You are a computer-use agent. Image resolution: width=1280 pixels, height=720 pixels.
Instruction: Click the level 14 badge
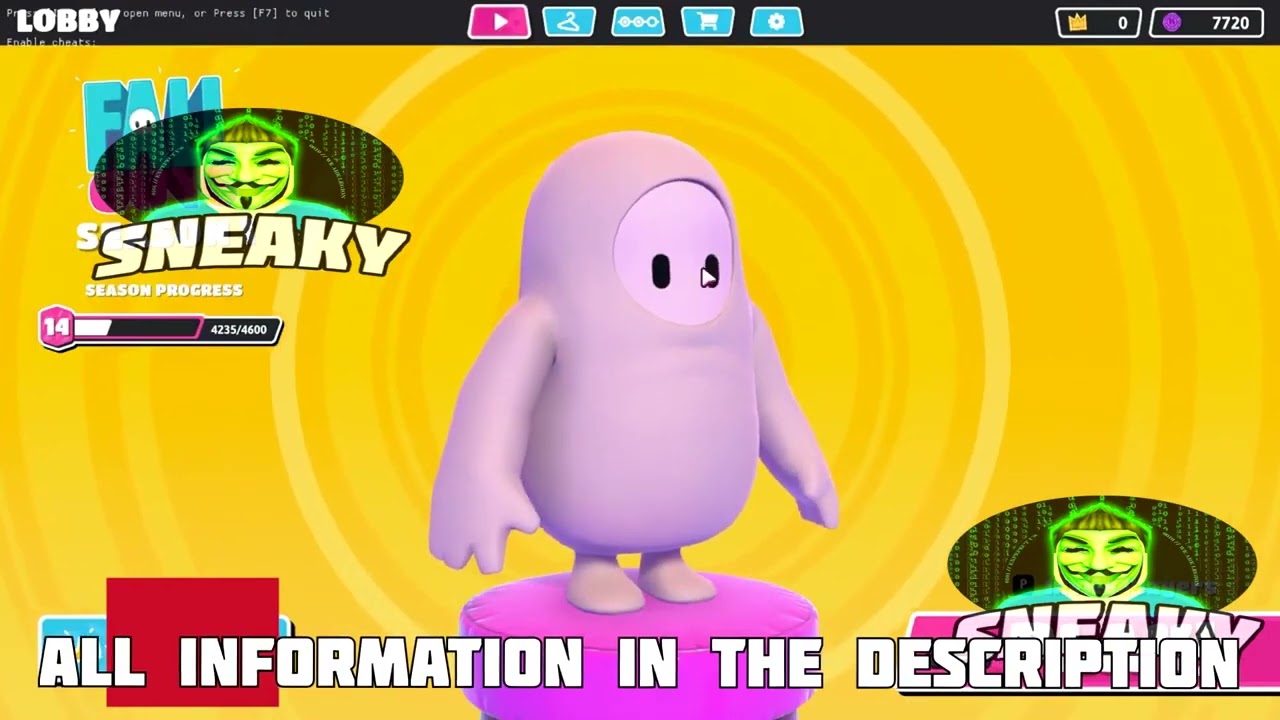click(x=56, y=328)
